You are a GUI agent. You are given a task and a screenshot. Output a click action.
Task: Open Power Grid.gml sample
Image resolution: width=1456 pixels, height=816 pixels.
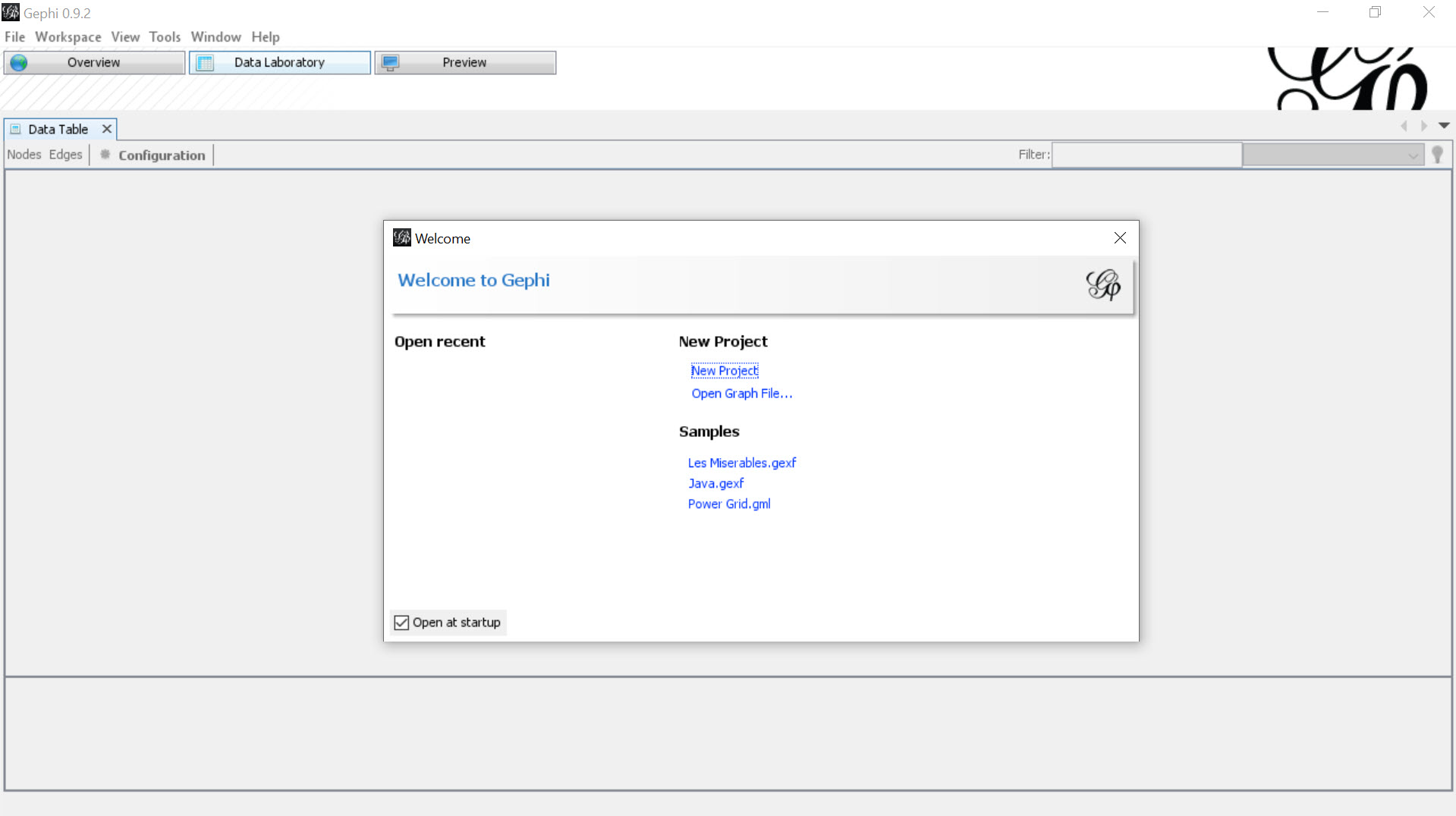[x=729, y=504]
